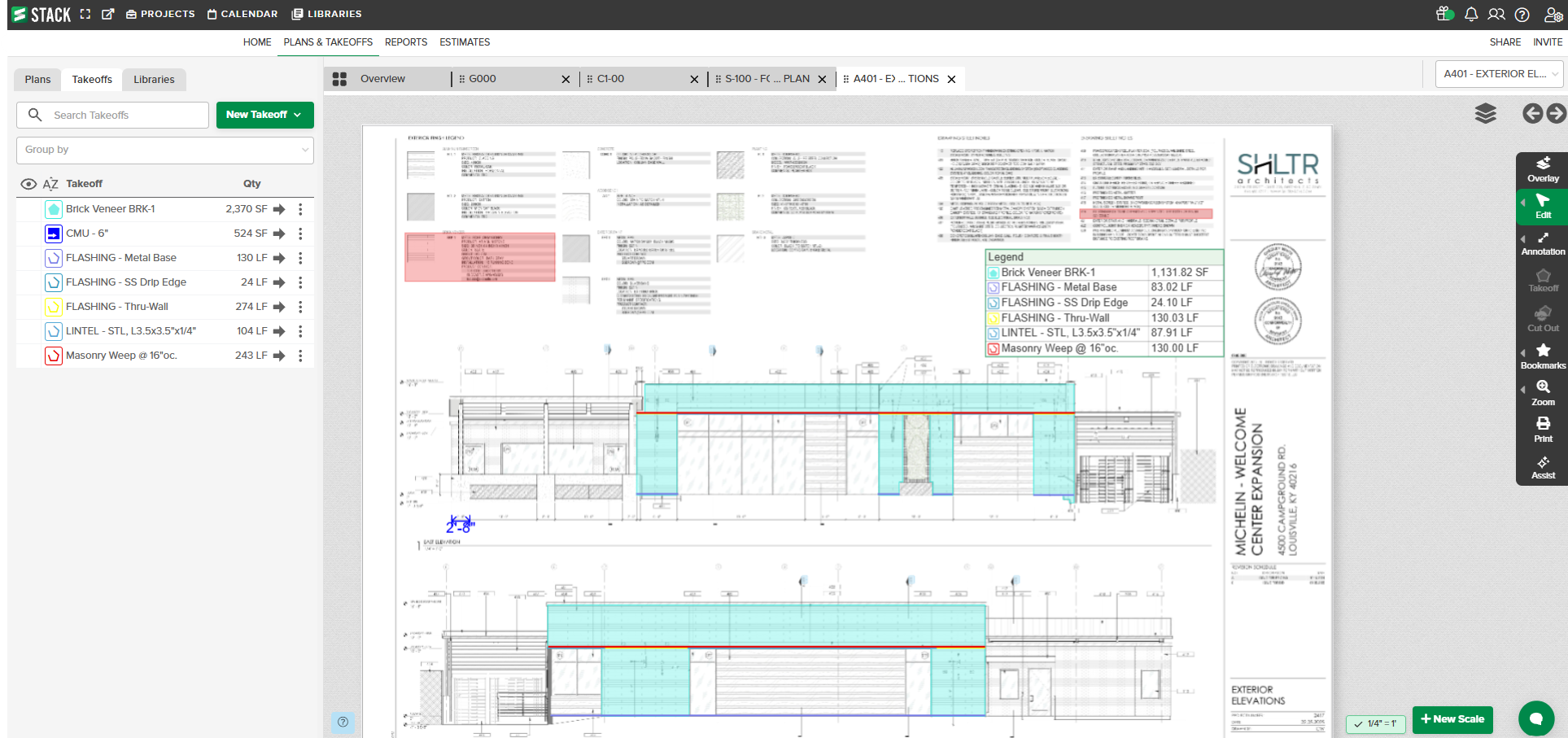Toggle the A-Z takeoff sort
The image size is (1568, 738).
tap(50, 184)
